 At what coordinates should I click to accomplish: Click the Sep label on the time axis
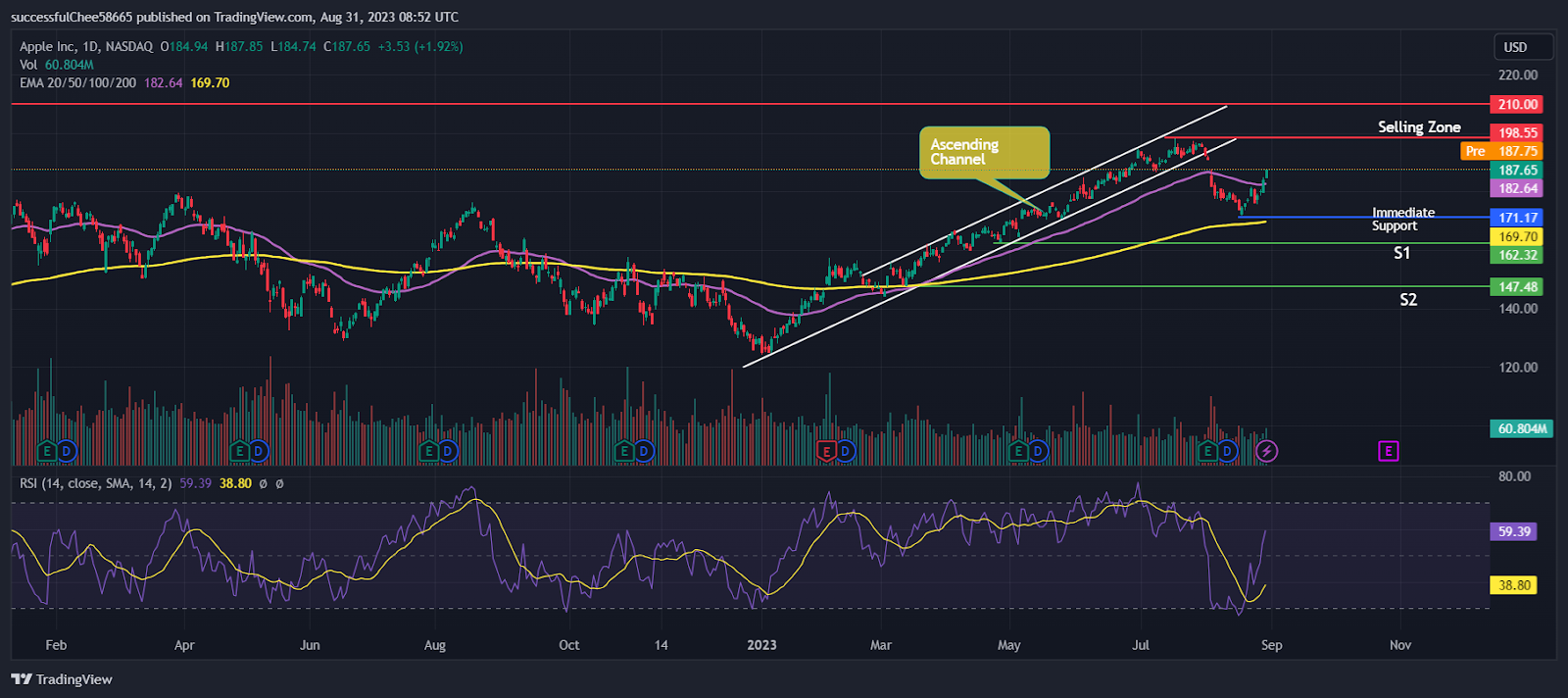pos(1272,645)
